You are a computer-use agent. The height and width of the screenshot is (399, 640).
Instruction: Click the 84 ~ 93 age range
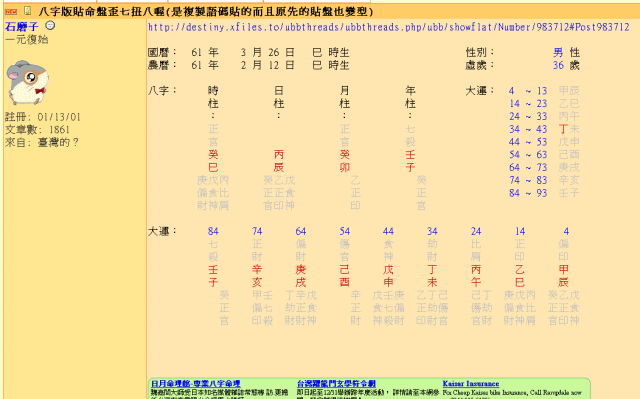point(527,193)
